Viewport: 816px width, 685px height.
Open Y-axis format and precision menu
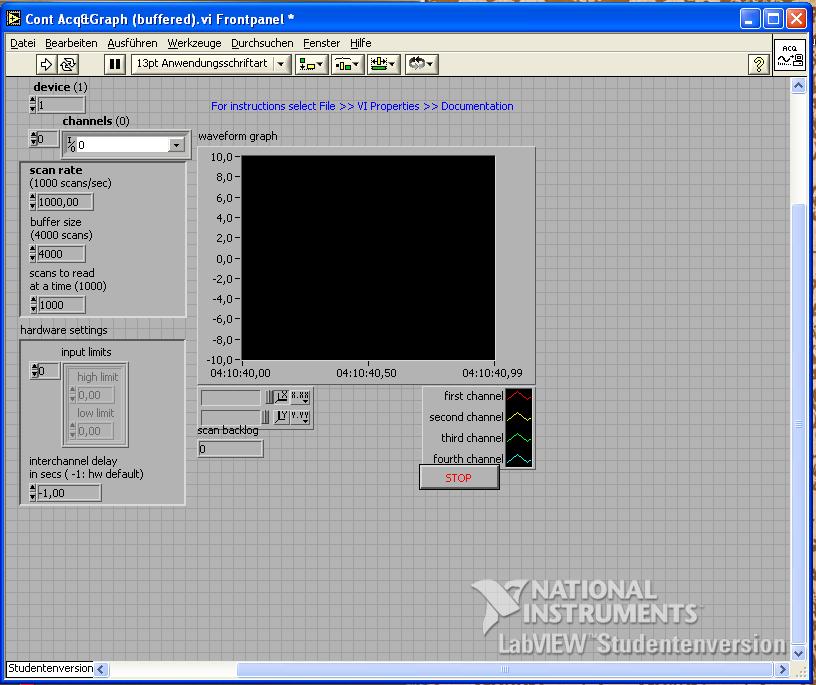(x=300, y=416)
